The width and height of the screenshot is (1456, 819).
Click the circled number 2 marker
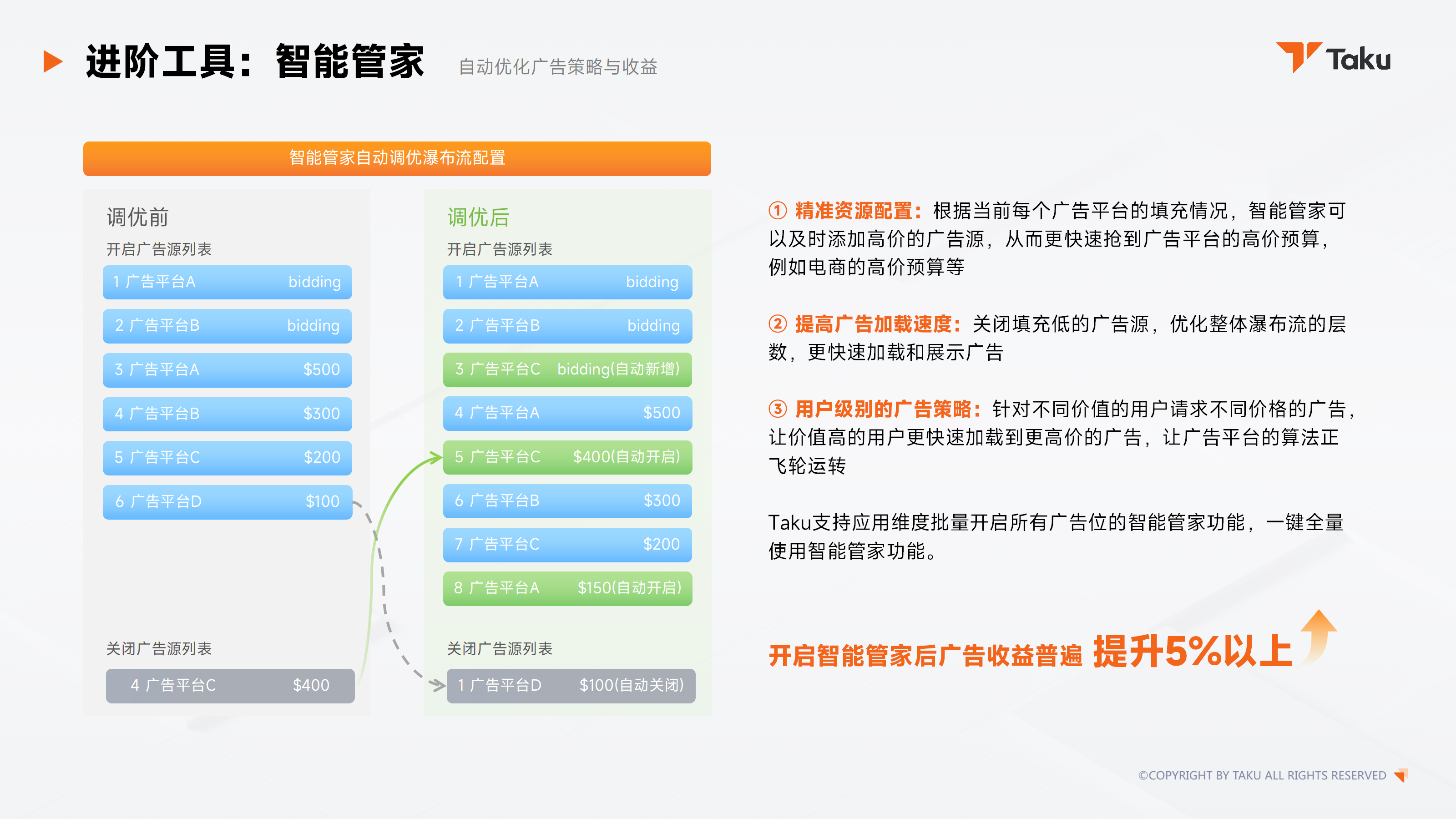click(778, 324)
